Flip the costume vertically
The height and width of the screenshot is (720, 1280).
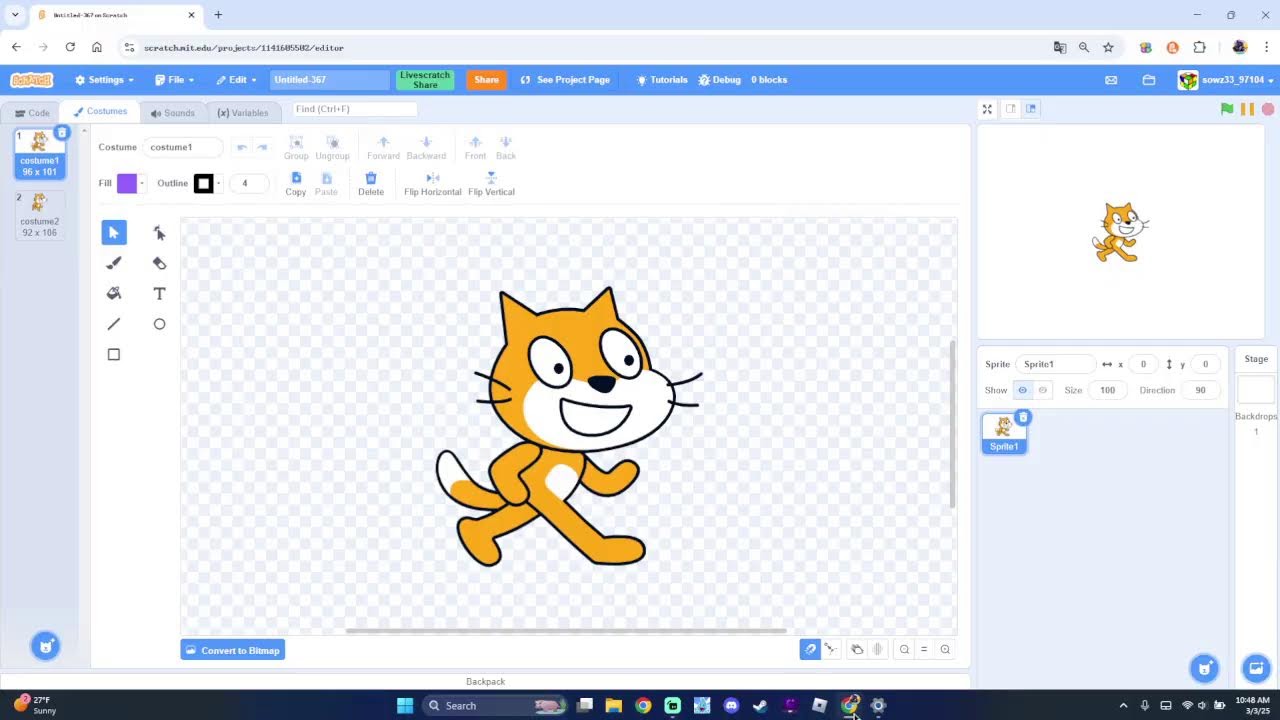[491, 184]
